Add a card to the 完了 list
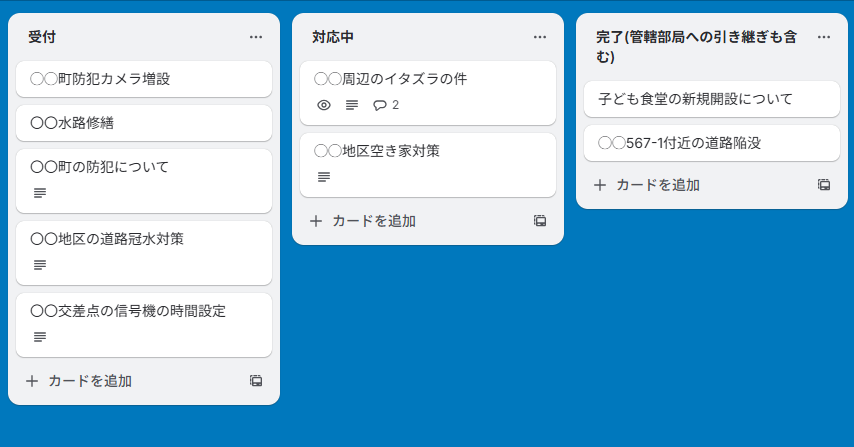 (647, 185)
